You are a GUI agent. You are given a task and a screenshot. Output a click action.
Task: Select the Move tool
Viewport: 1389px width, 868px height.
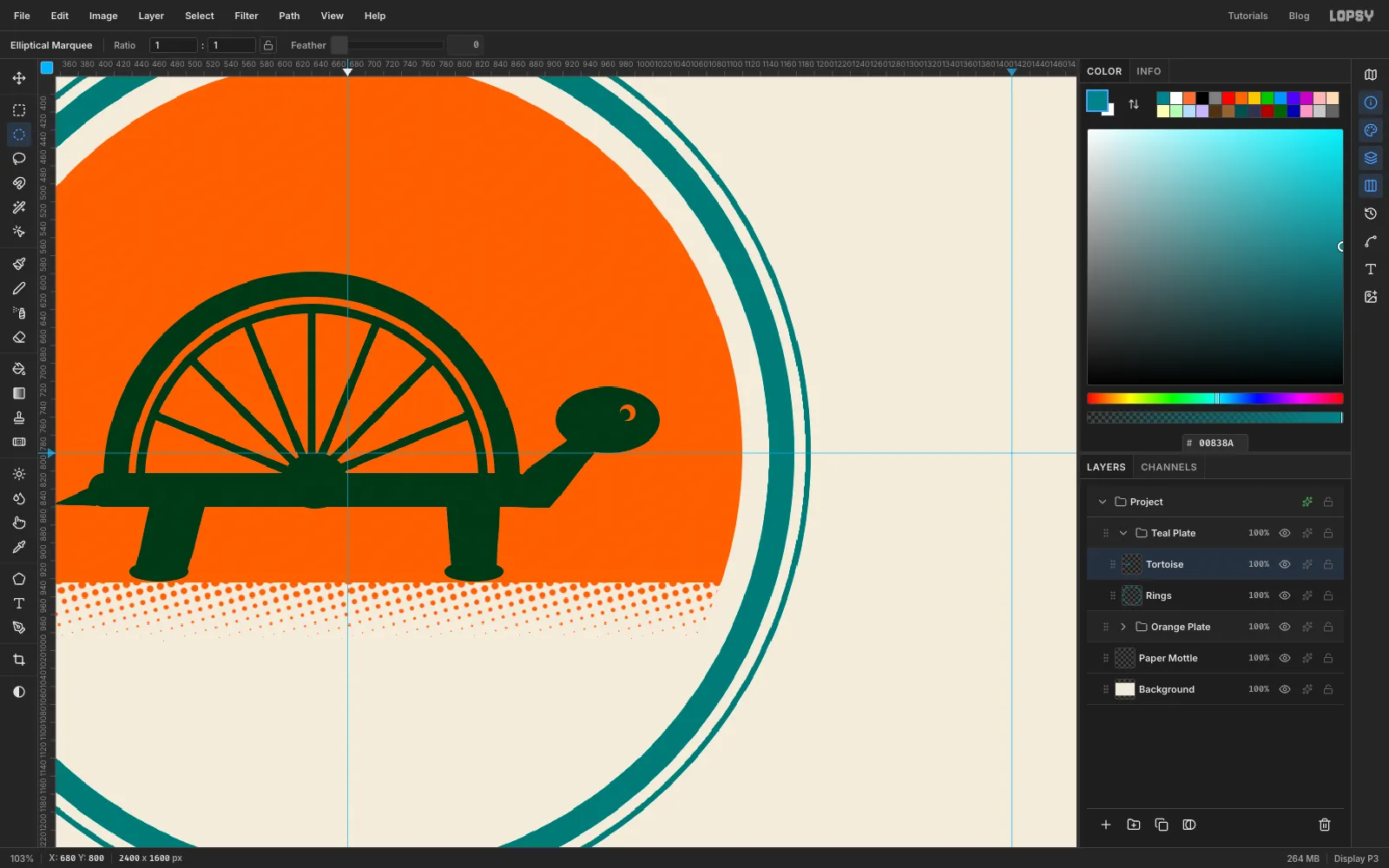[x=19, y=78]
